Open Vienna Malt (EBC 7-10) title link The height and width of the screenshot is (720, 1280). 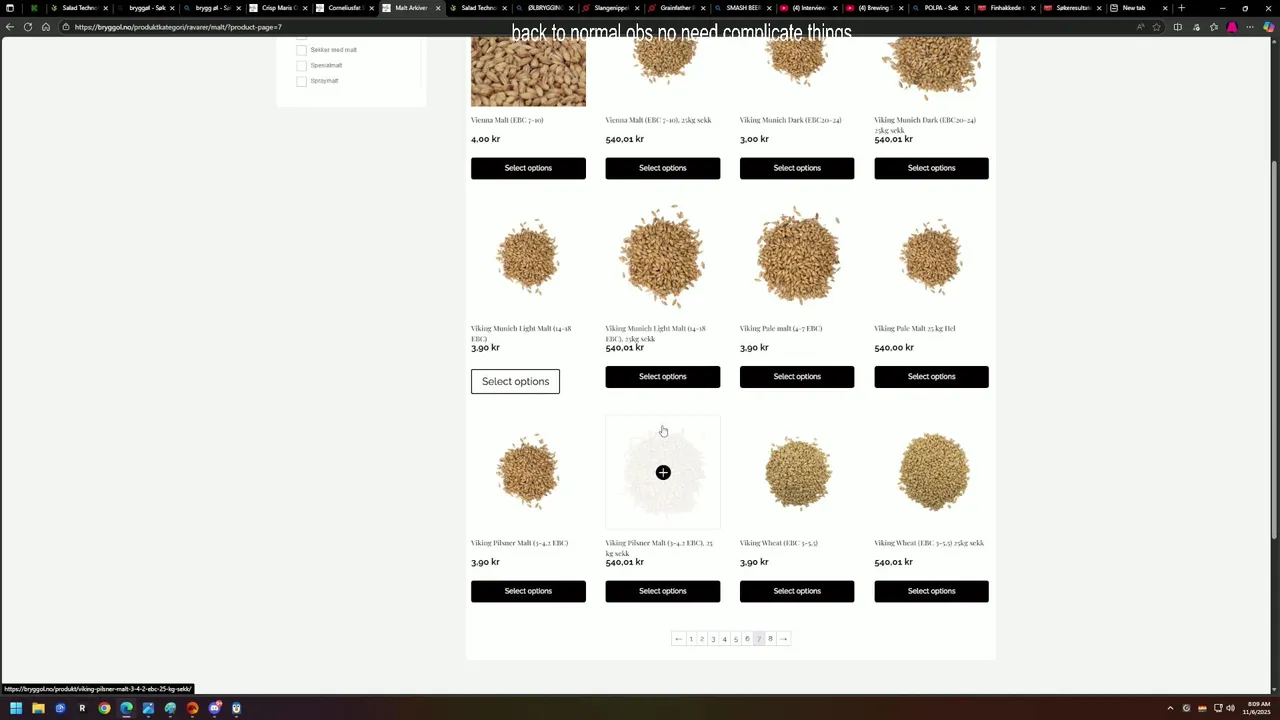[507, 120]
